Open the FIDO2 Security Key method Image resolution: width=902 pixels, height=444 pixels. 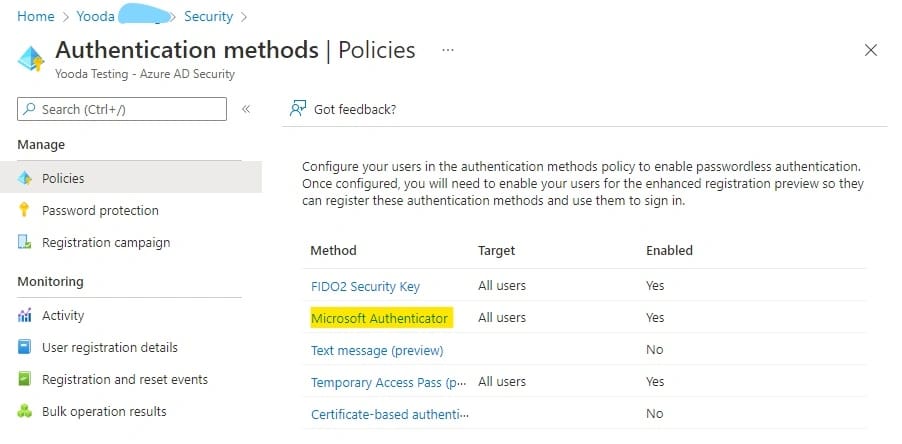(365, 286)
